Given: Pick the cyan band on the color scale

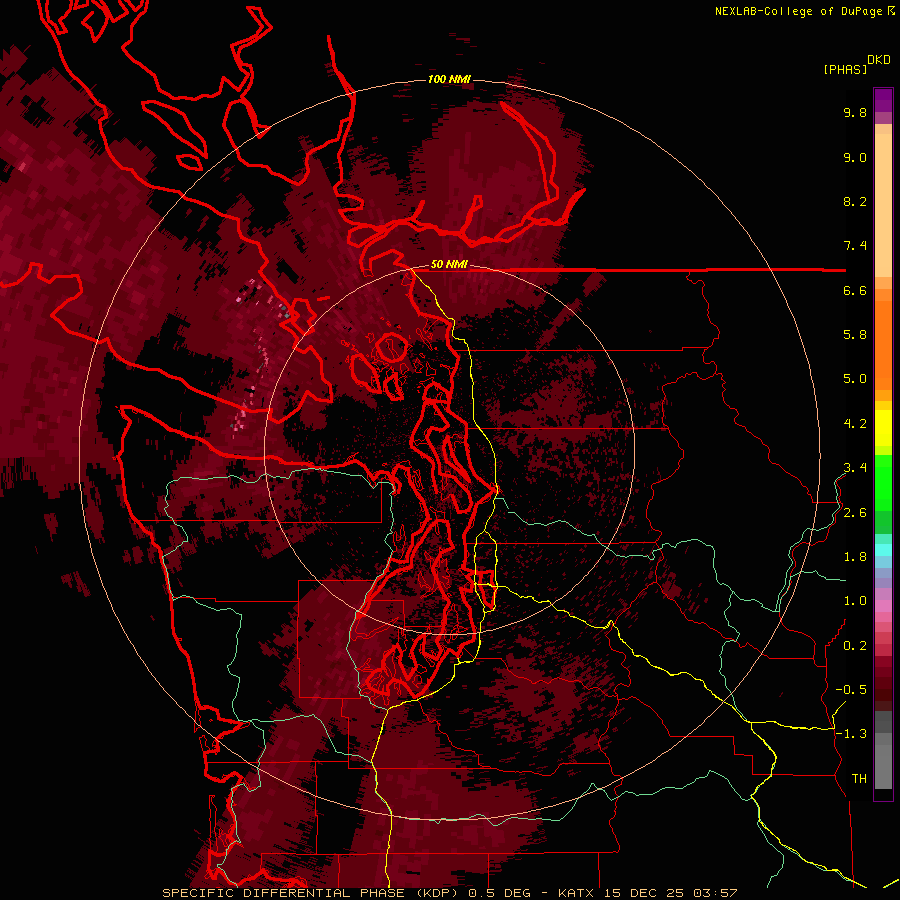Looking at the screenshot, I should pos(883,550).
